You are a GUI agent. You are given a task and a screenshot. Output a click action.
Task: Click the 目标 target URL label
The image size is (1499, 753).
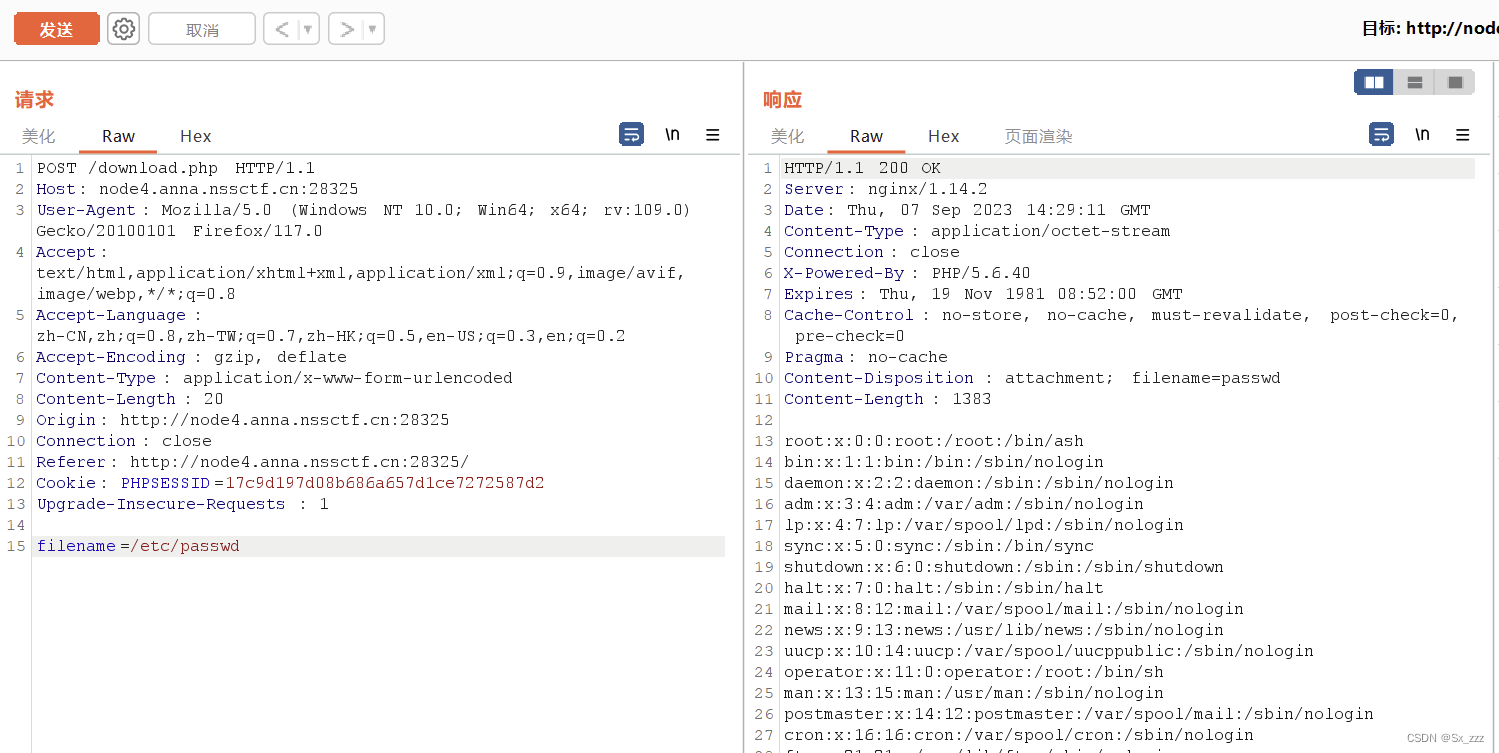1430,28
